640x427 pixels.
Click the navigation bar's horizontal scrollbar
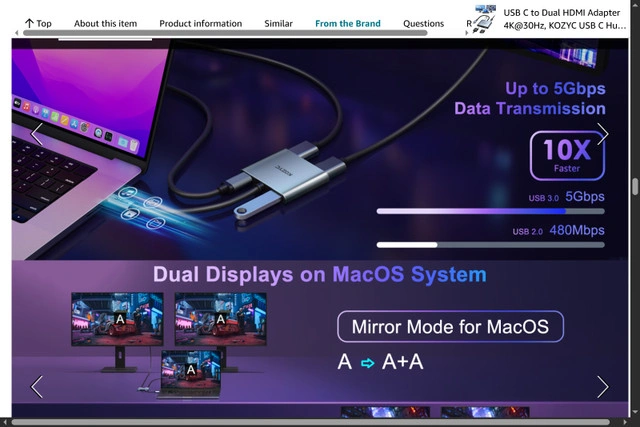point(240,33)
